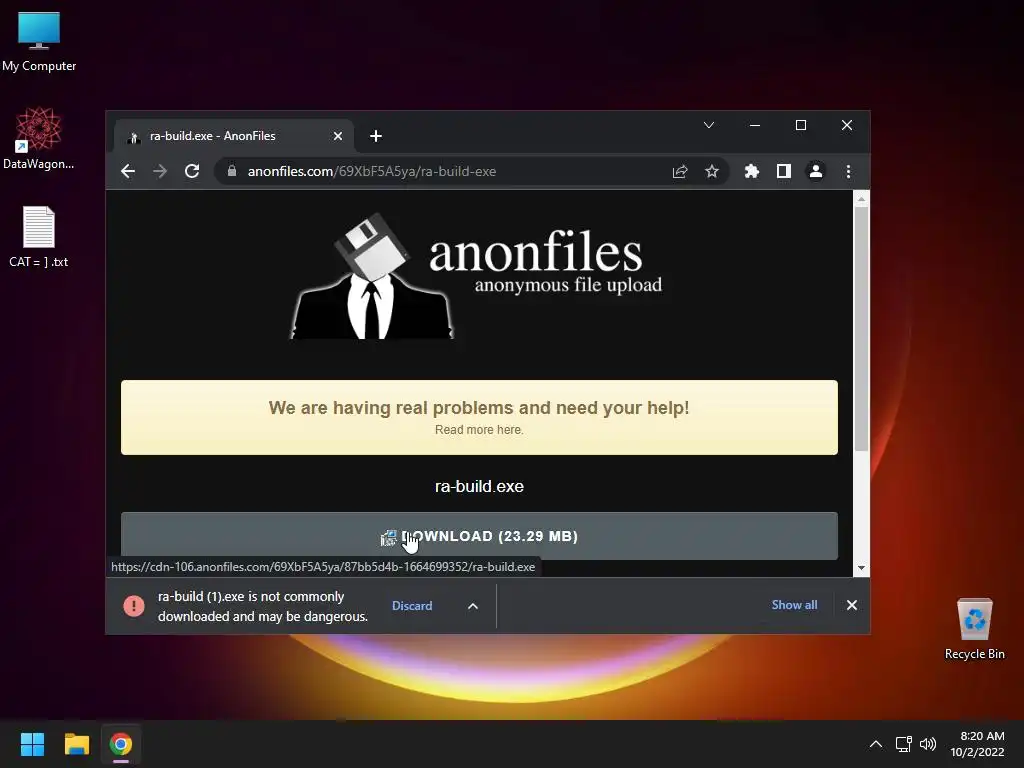Screen dimensions: 1024x768
Task: Open network tray icon
Action: (904, 744)
